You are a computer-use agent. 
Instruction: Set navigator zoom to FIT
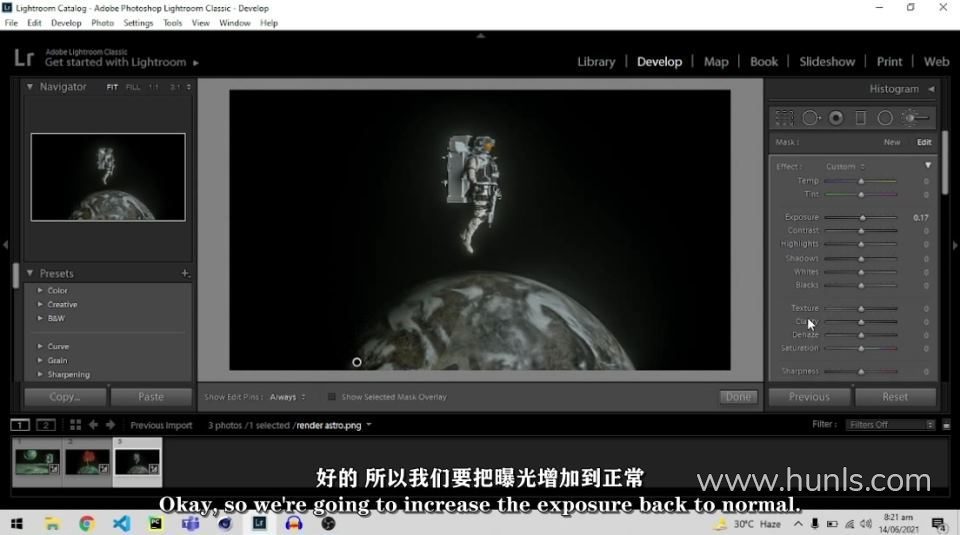click(x=112, y=87)
